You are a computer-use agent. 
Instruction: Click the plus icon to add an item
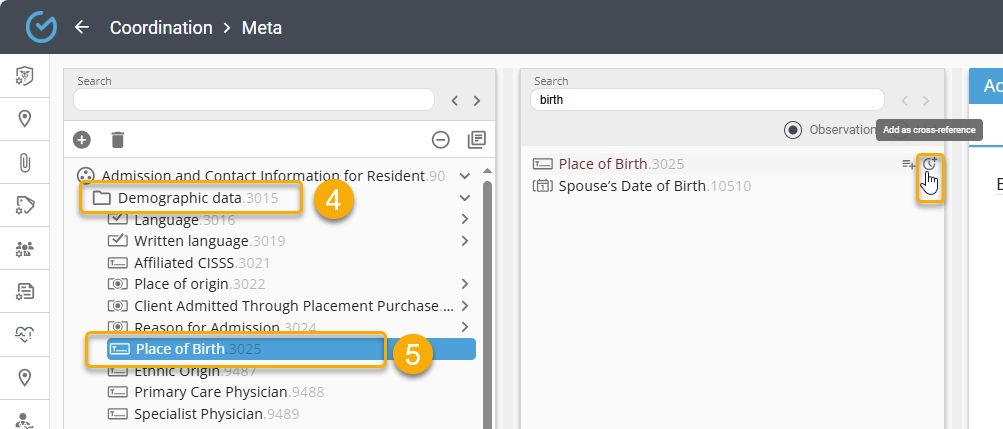(82, 140)
